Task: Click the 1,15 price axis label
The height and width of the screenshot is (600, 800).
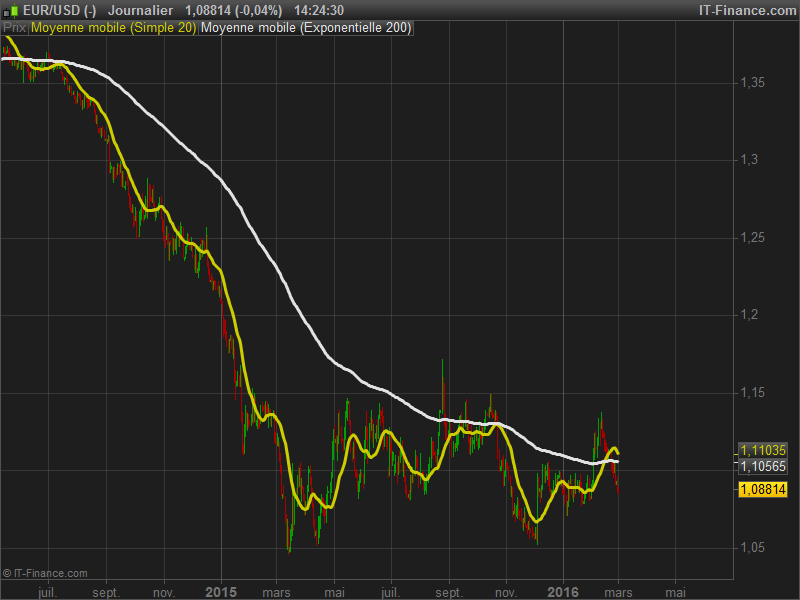Action: (x=753, y=392)
